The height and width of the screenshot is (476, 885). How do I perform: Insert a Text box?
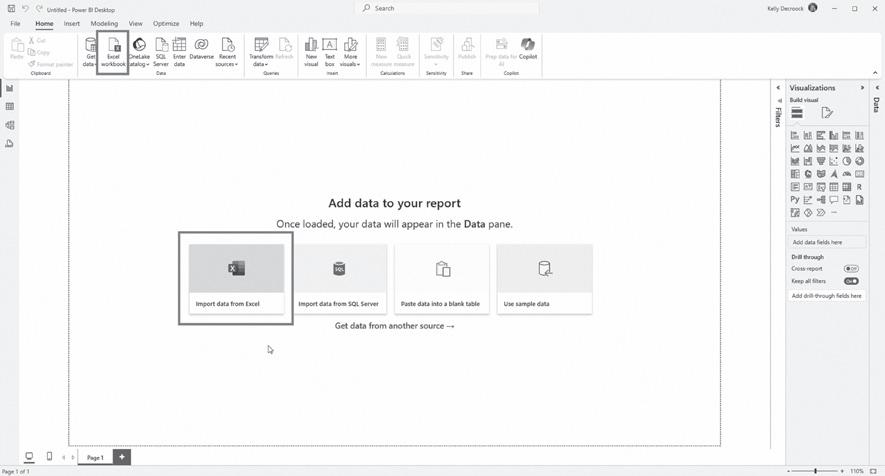[x=330, y=53]
